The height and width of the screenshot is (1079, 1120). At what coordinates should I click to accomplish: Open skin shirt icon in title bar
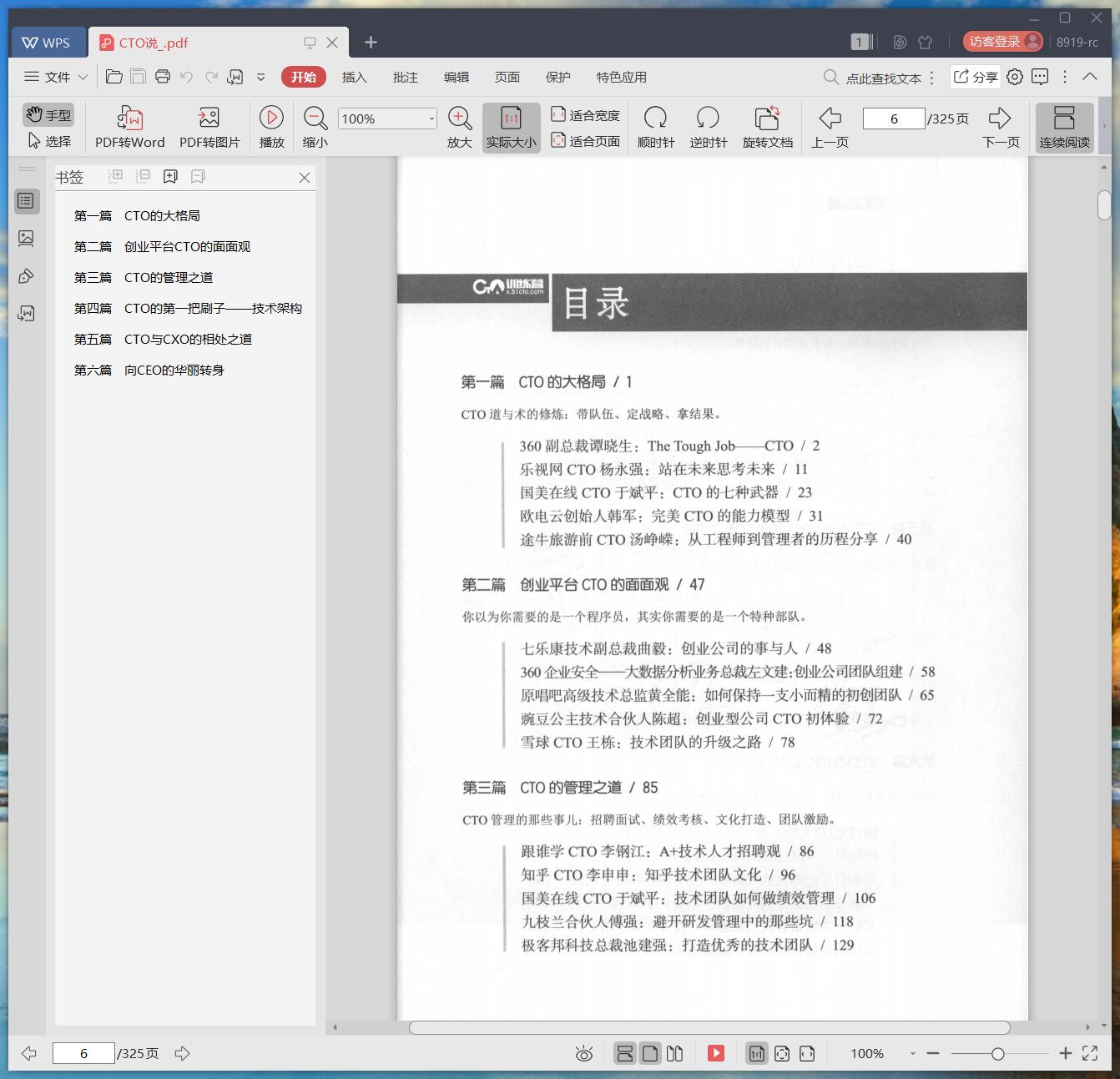[925, 42]
